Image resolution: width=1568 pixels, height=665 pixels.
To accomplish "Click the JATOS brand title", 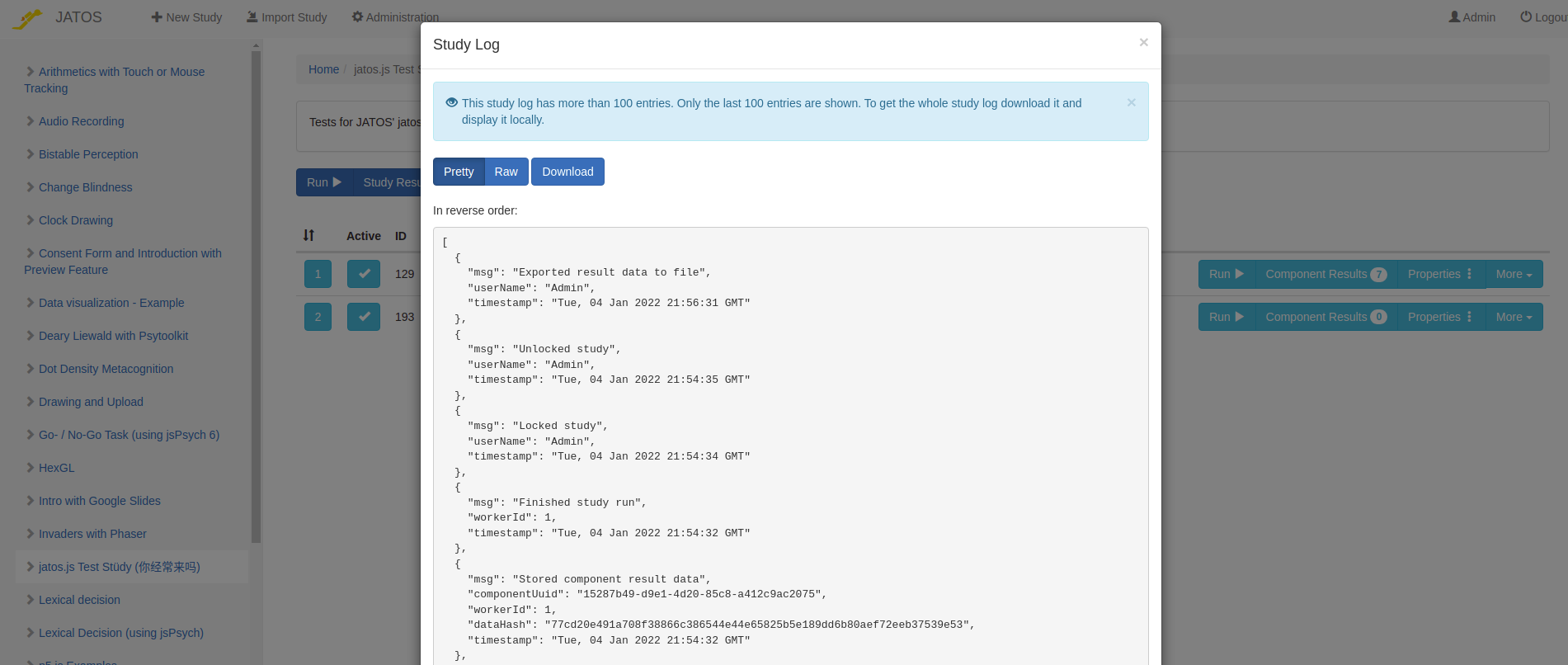I will coord(78,17).
